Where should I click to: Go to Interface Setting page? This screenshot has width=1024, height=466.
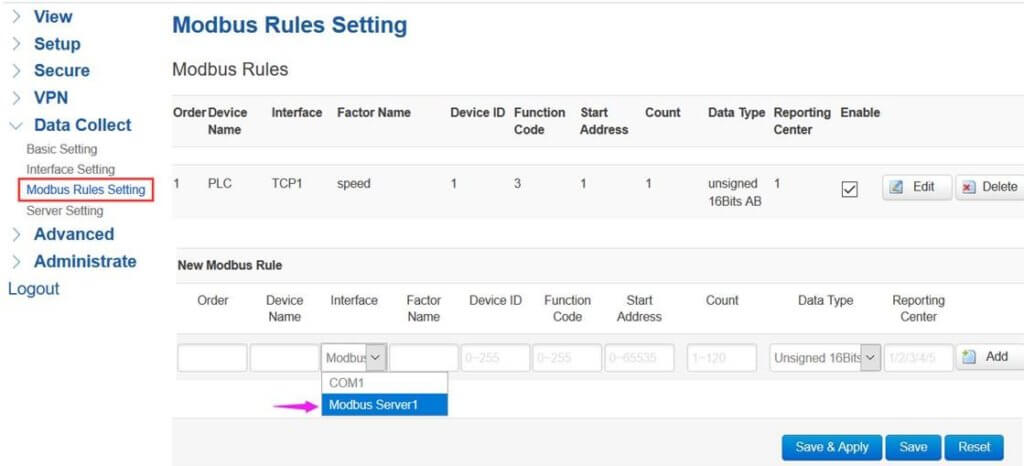click(70, 169)
